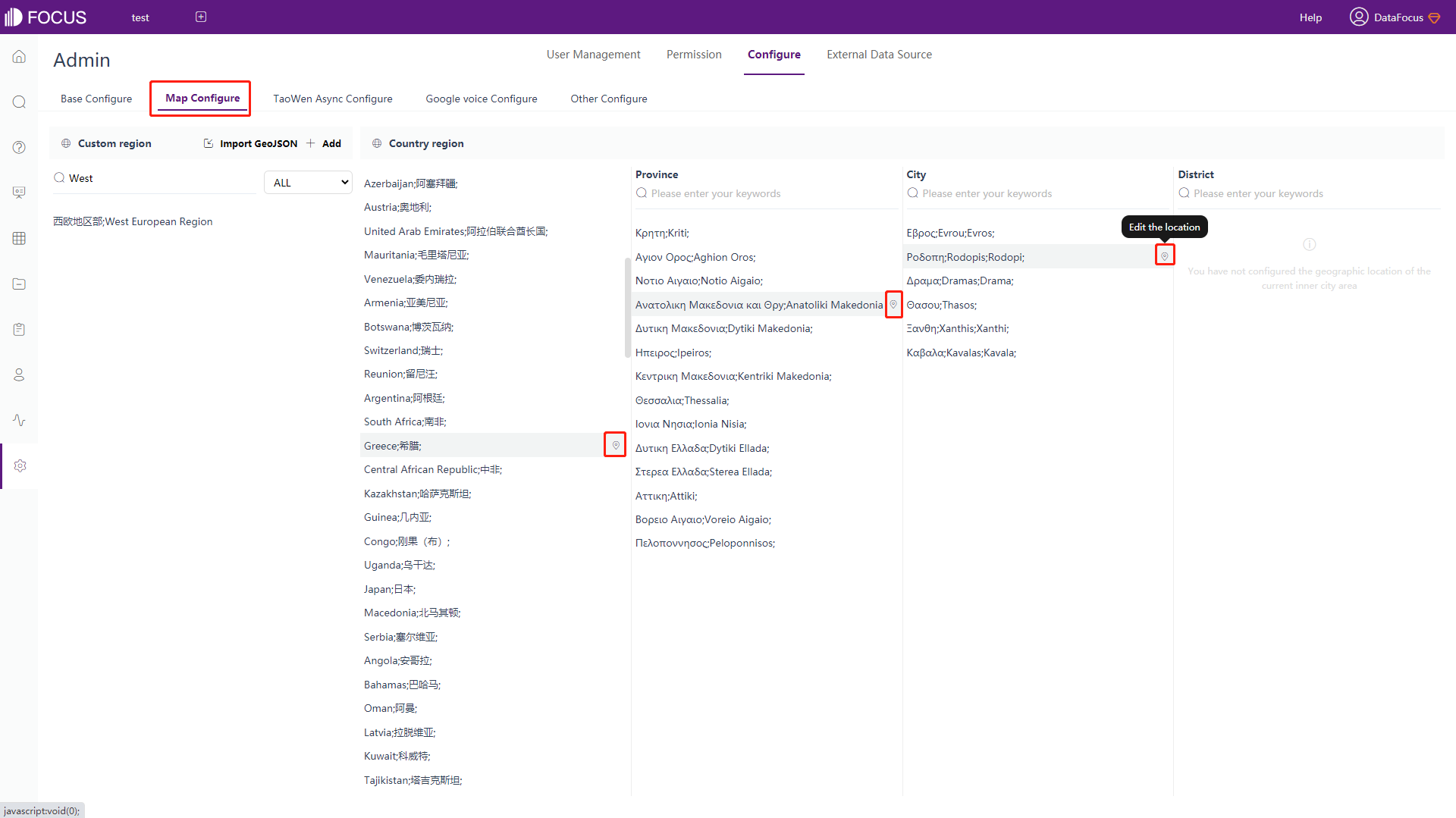Edit location pin for Anatoliki Makedonia

pos(893,304)
